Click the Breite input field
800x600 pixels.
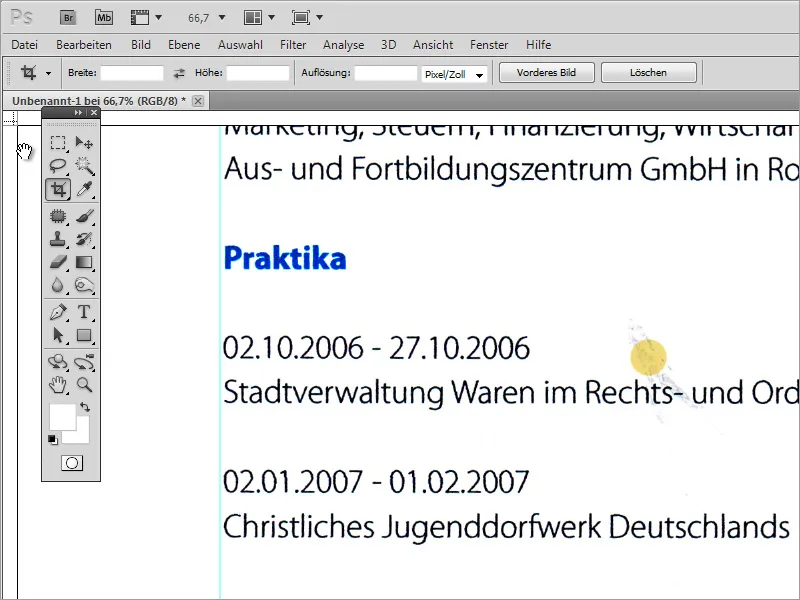(x=132, y=73)
